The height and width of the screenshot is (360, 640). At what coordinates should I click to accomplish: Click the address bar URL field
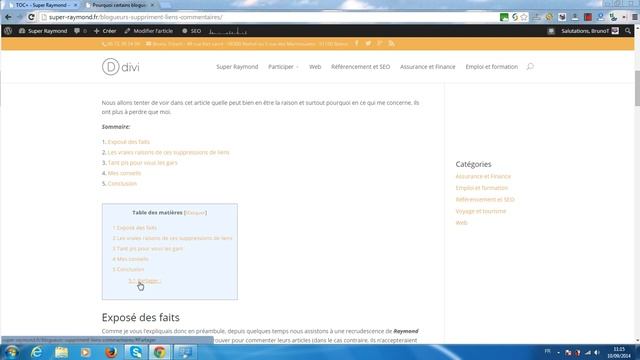click(x=269, y=17)
